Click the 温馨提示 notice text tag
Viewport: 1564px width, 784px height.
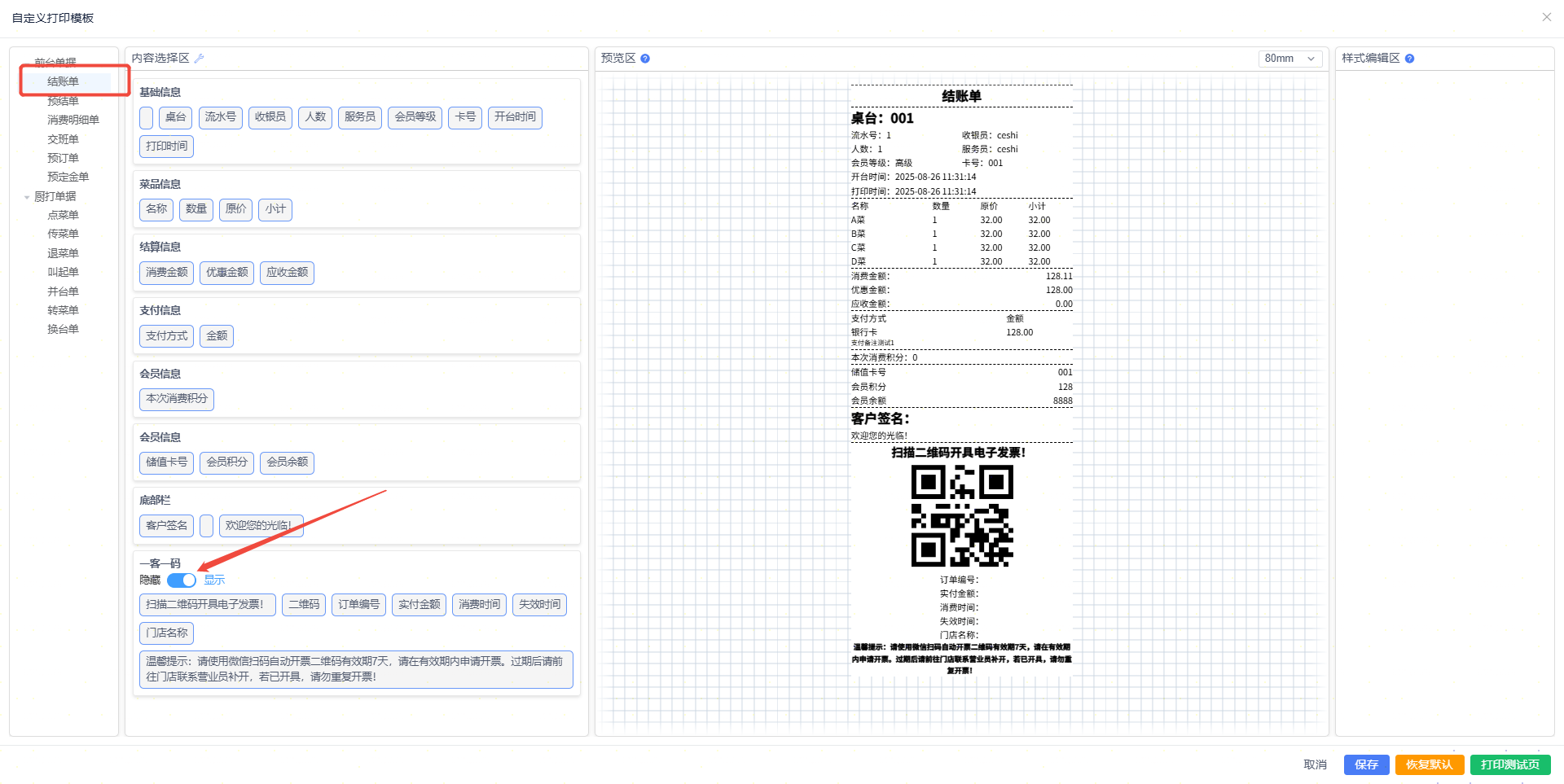click(356, 669)
